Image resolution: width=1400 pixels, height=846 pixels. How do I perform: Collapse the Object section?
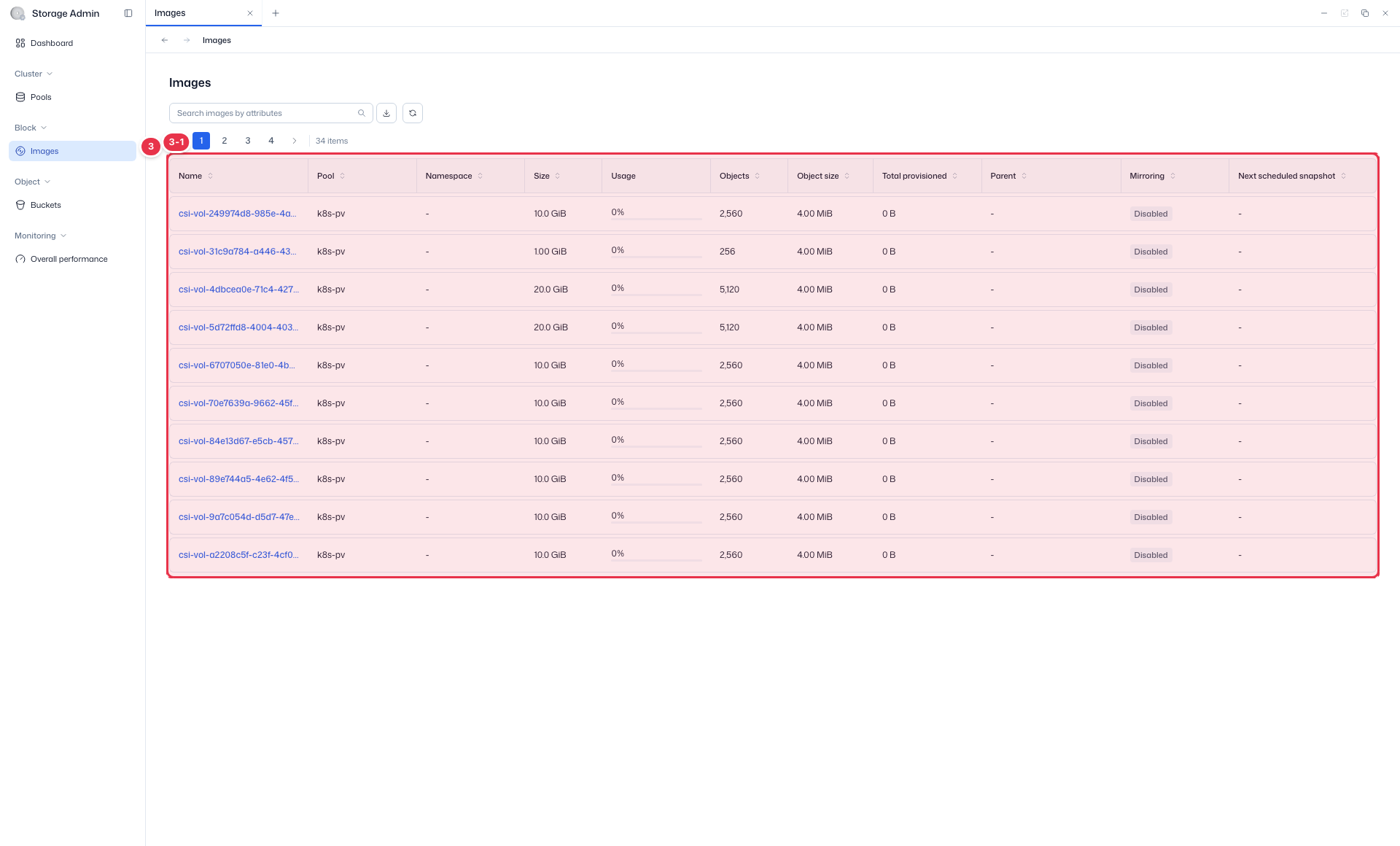32,182
